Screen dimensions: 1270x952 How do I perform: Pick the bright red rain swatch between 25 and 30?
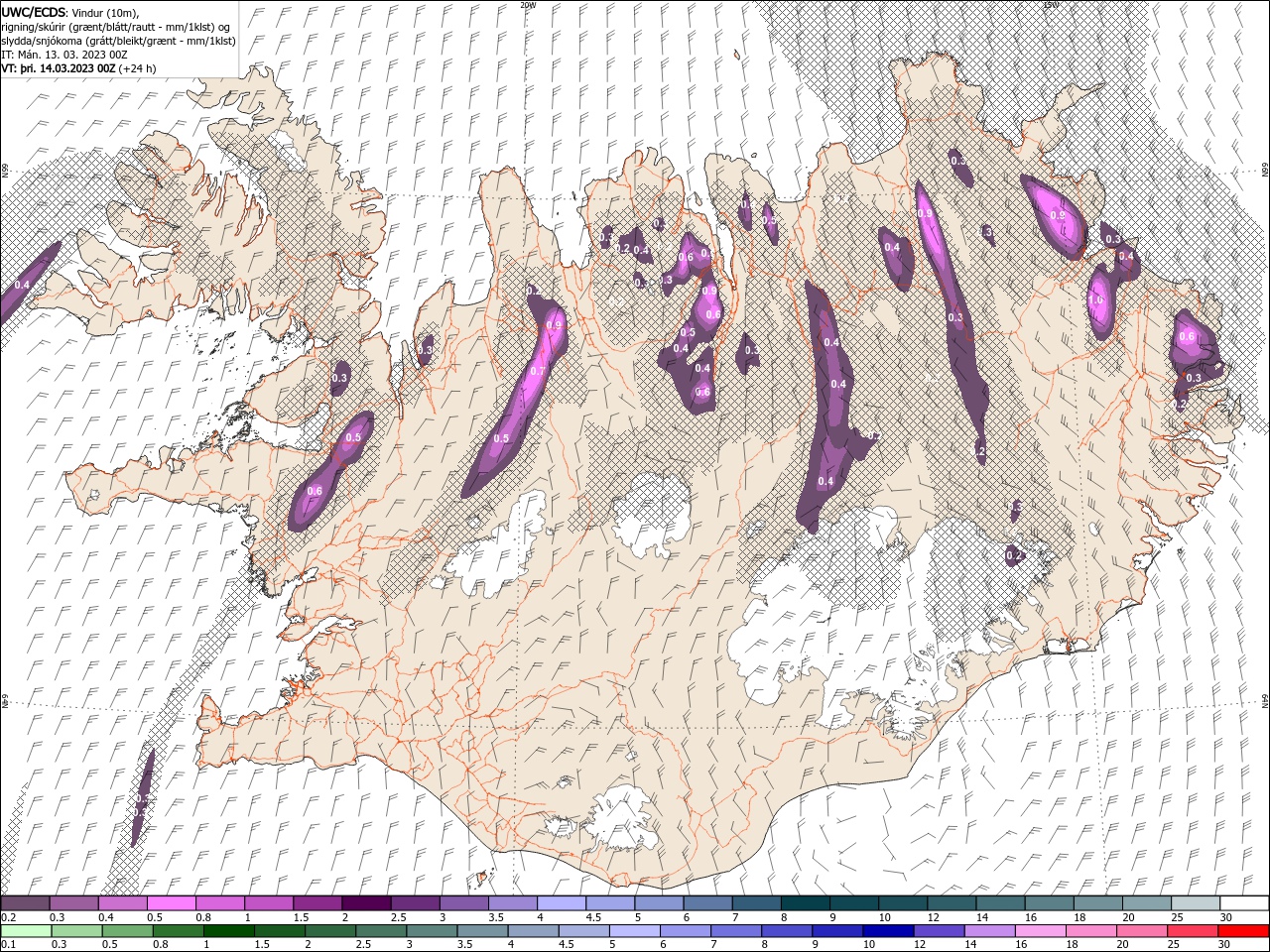[x=1191, y=930]
